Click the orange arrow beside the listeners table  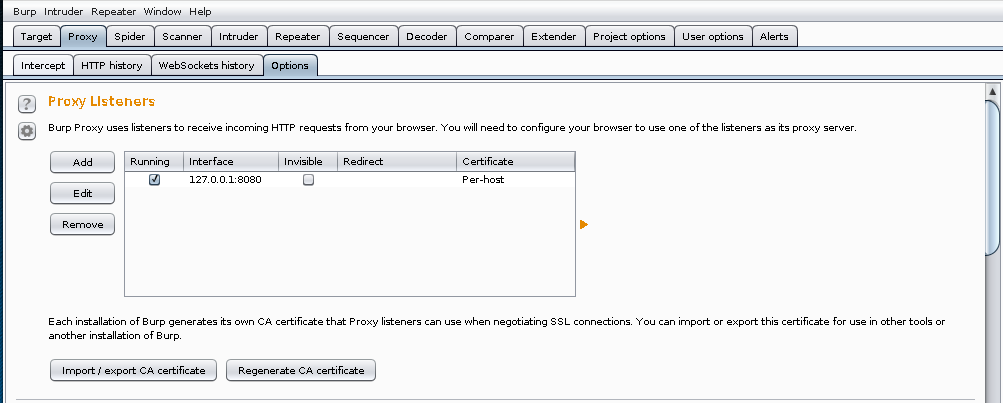(583, 225)
